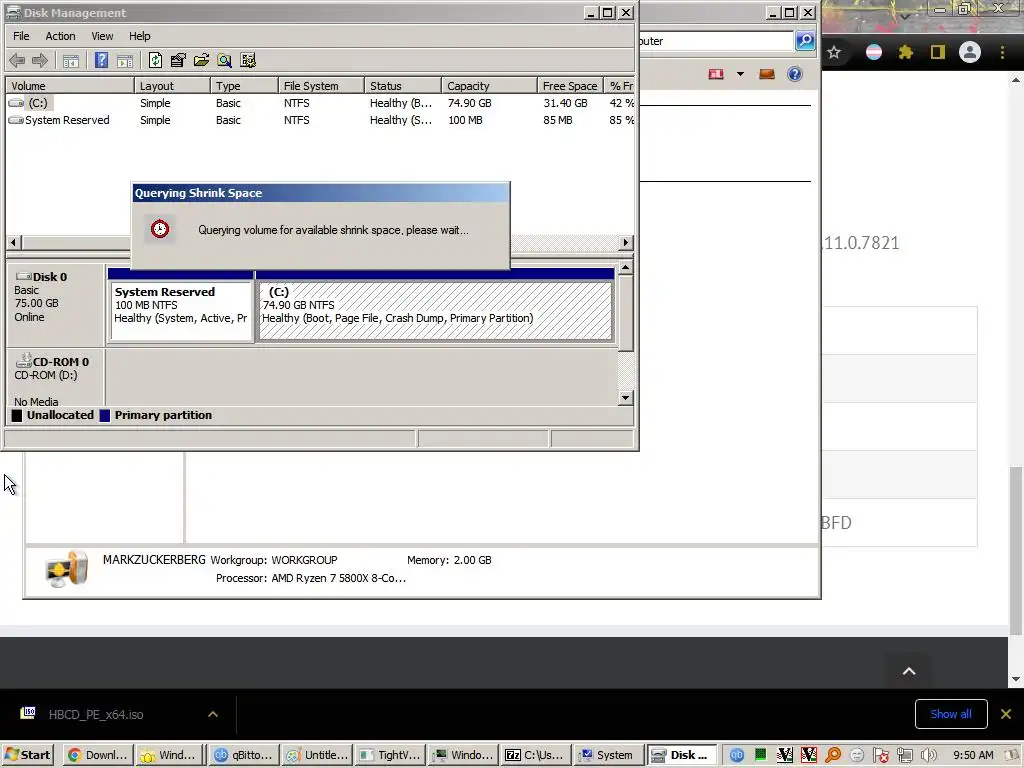Screen dimensions: 1024x768
Task: Click the settings list toolbar icon, last in row
Action: point(248,61)
